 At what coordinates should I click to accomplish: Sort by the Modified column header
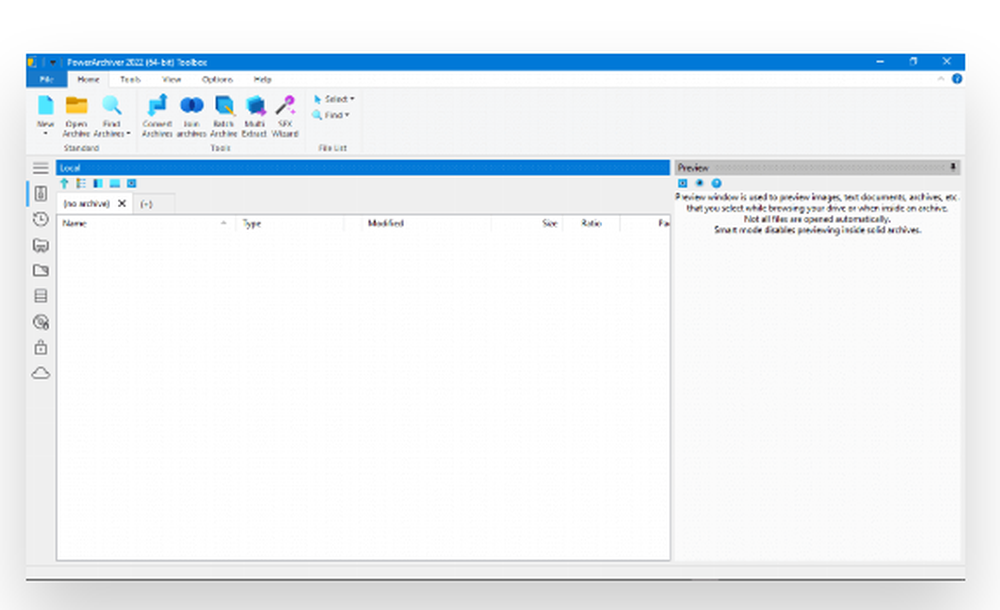pyautogui.click(x=426, y=223)
